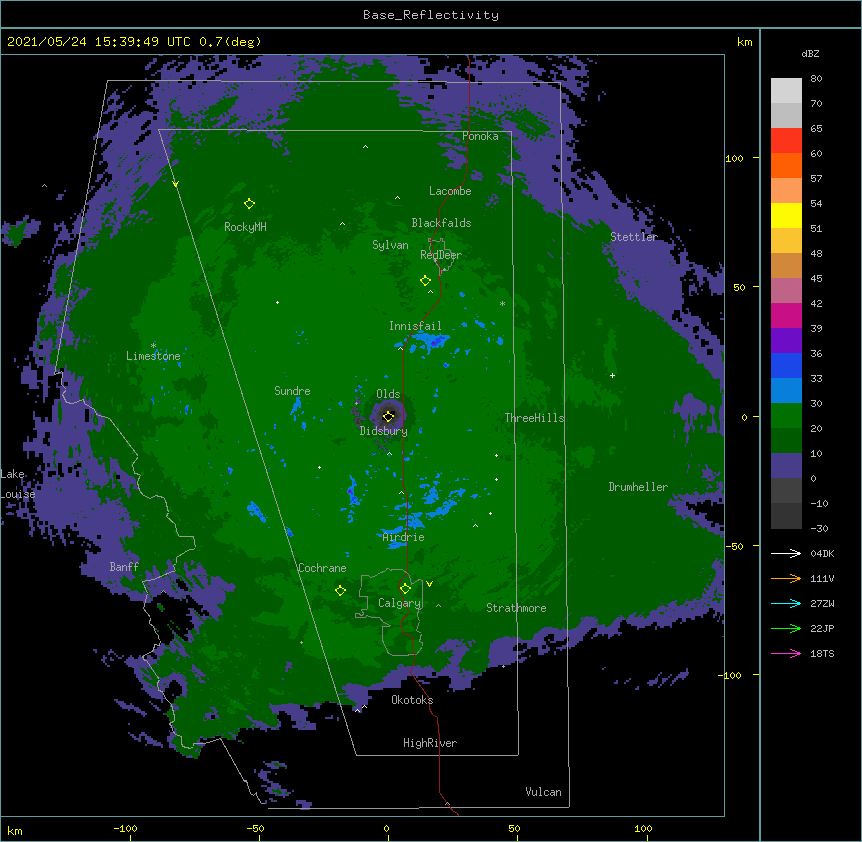The height and width of the screenshot is (842, 862).
Task: Click the cyan 27ZW arrow in legend
Action: click(x=786, y=603)
